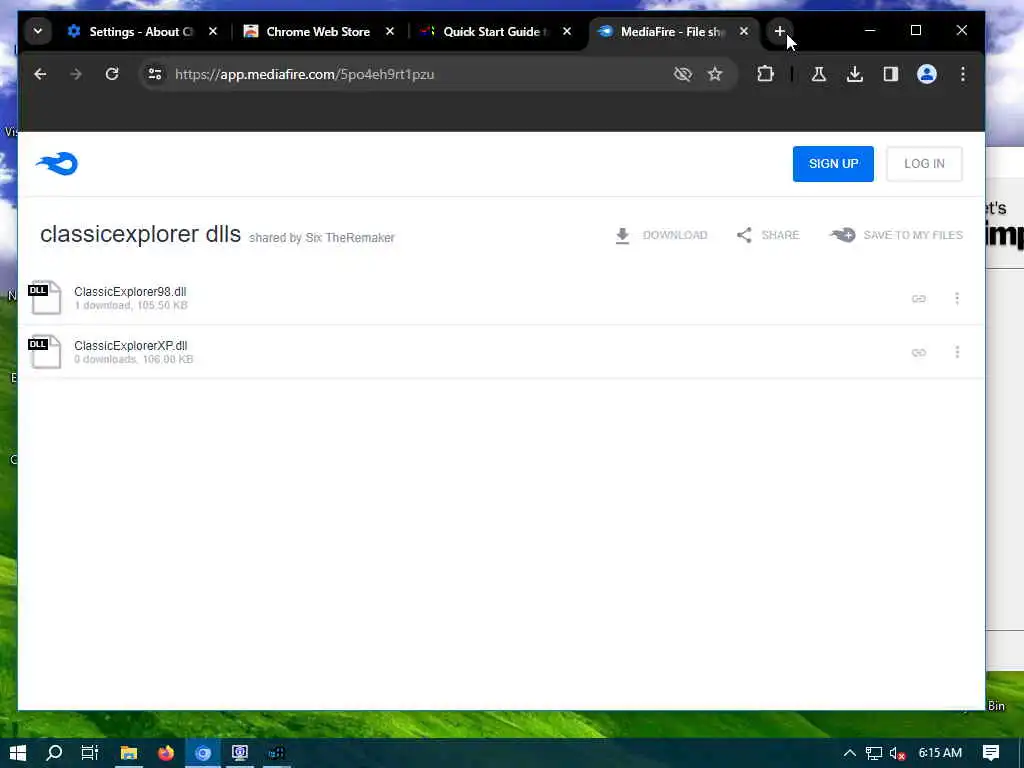The image size is (1024, 768).
Task: Click the LOG IN button
Action: point(924,164)
